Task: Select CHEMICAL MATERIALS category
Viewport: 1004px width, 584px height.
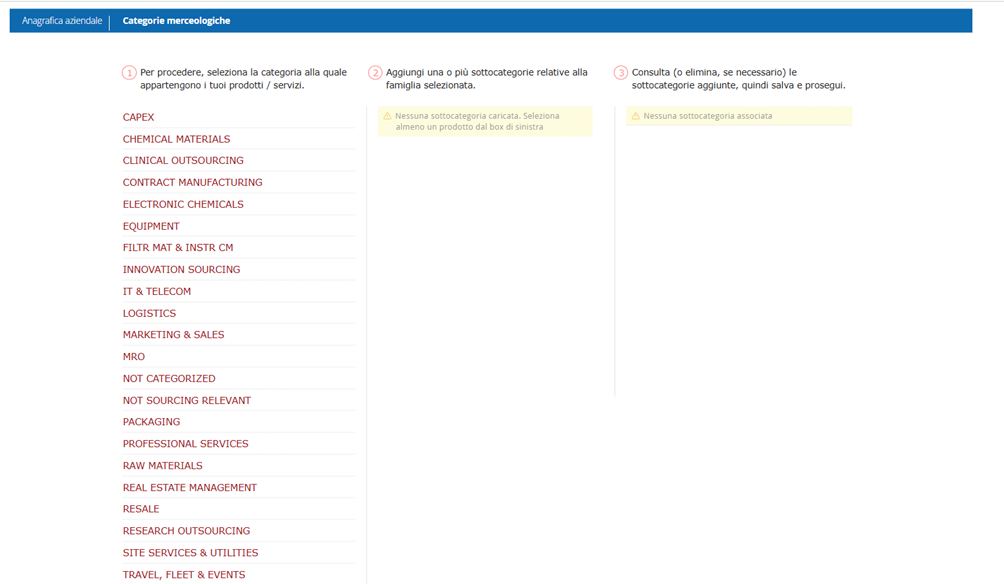Action: pyautogui.click(x=176, y=139)
